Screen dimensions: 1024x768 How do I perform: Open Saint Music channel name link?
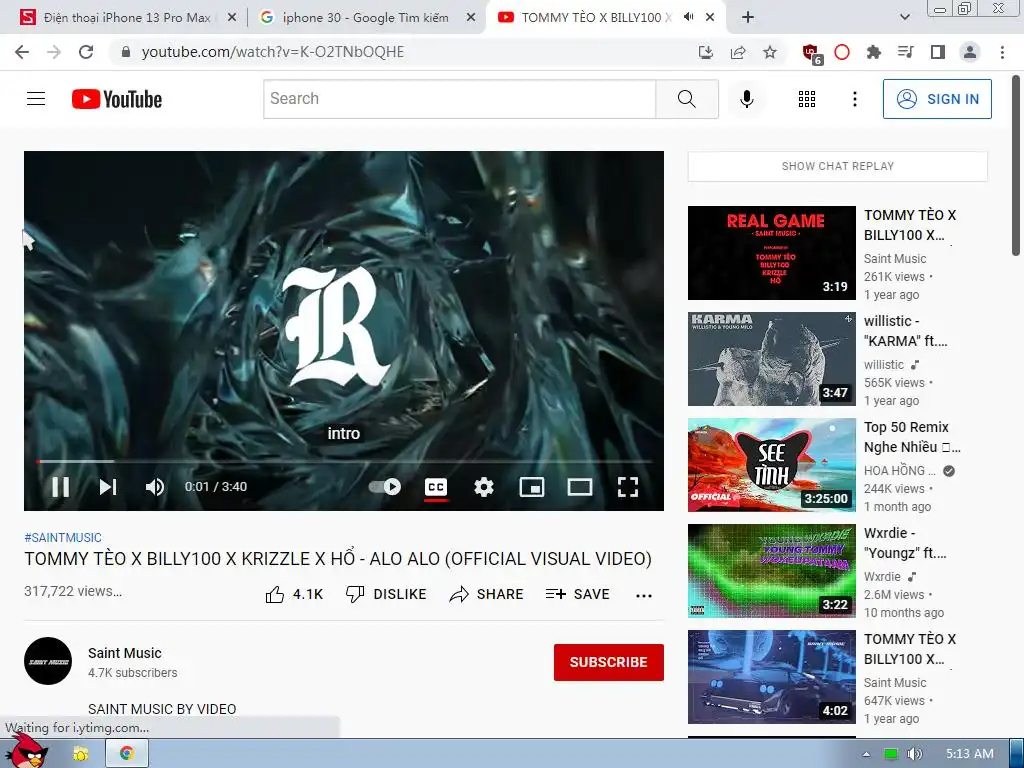coord(125,653)
